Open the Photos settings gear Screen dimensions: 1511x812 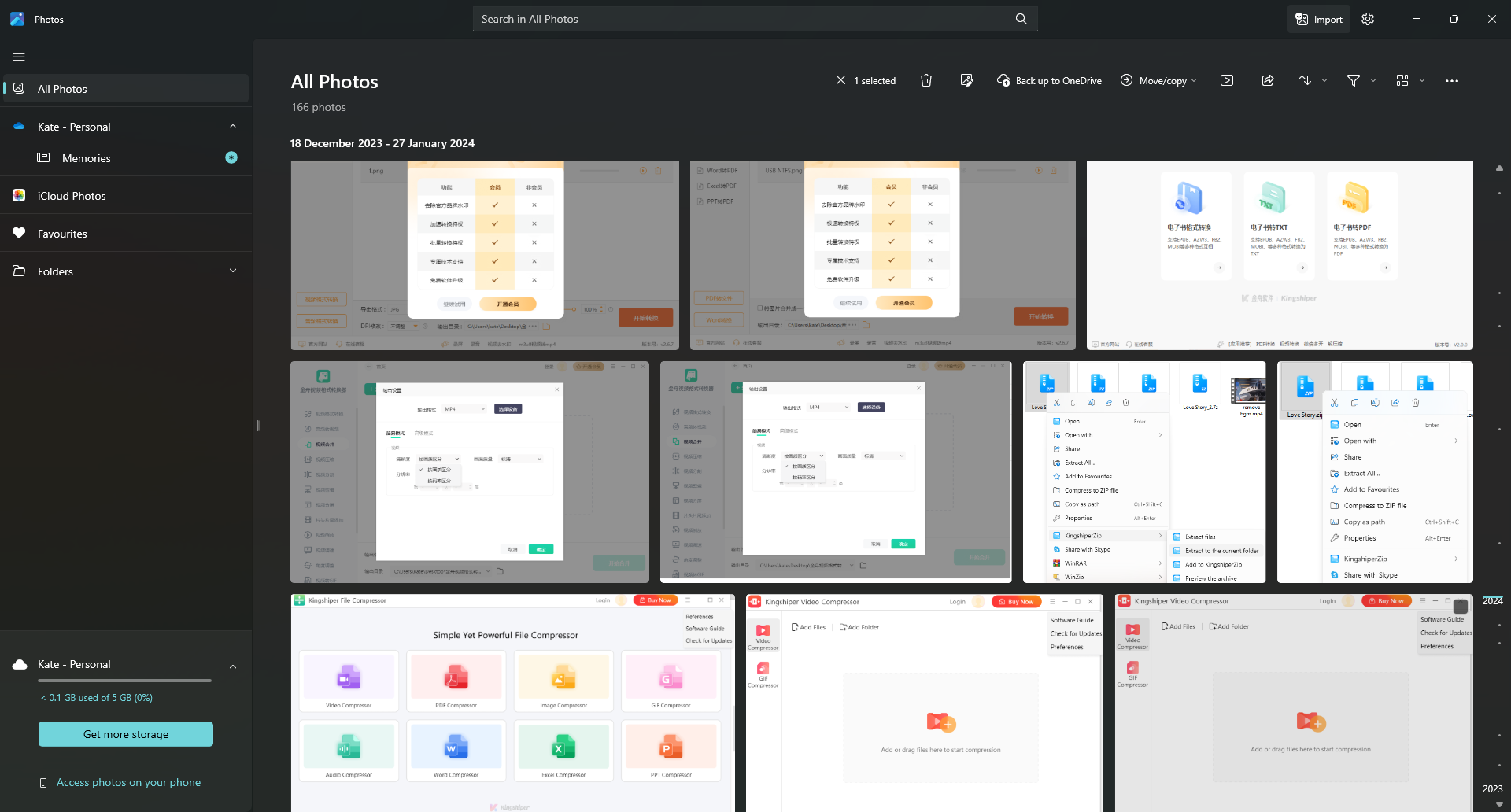(1368, 19)
